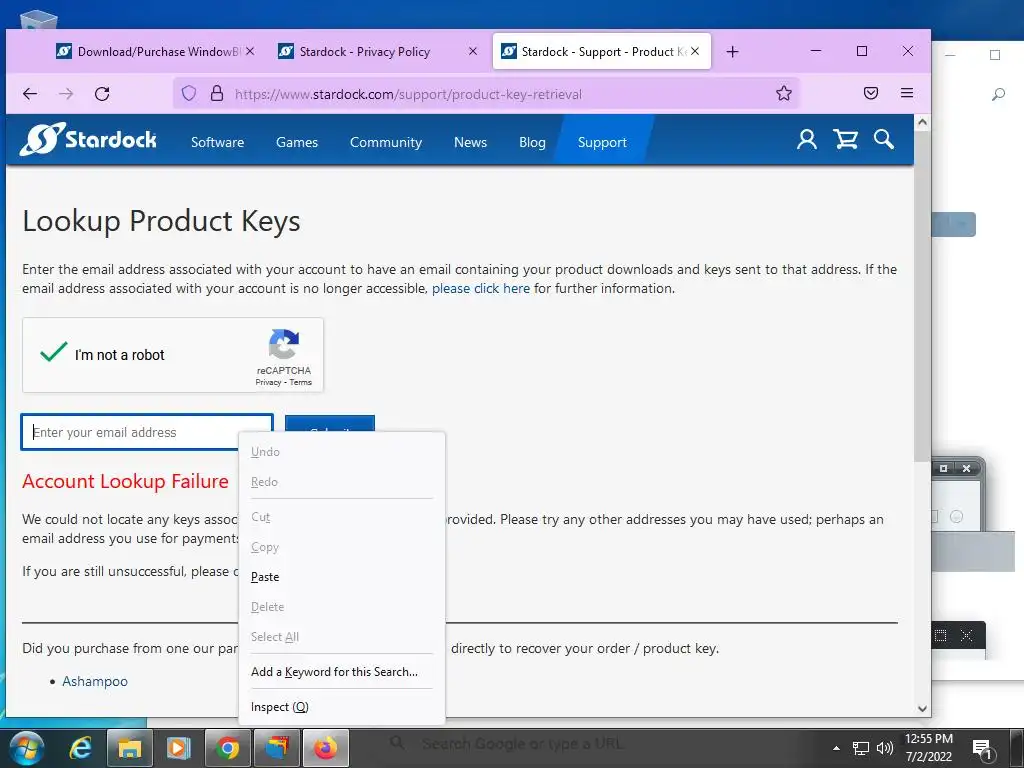Focus the email address input field
1024x768 pixels.
(147, 432)
